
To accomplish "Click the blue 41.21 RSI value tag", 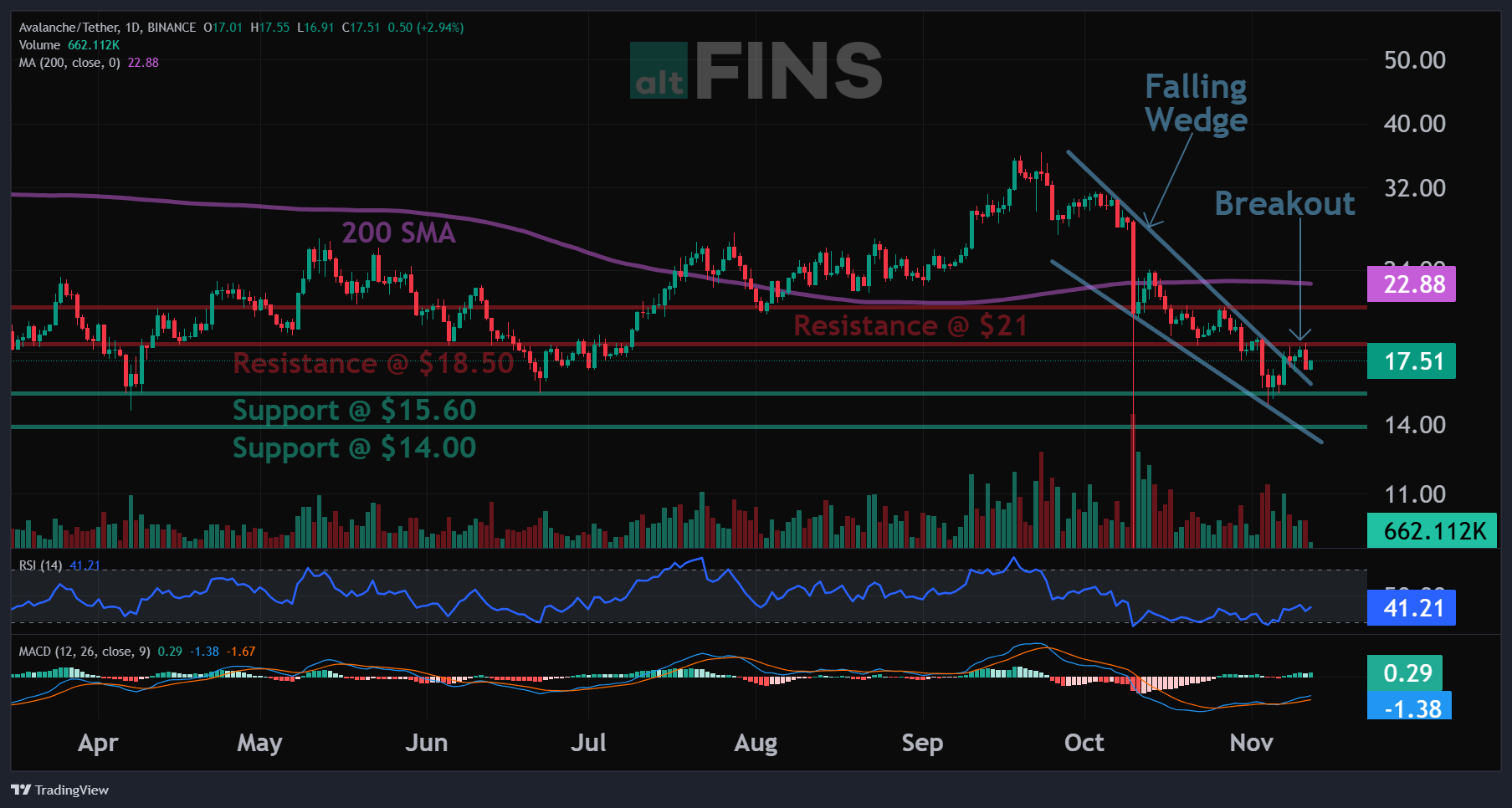I will [x=1411, y=608].
